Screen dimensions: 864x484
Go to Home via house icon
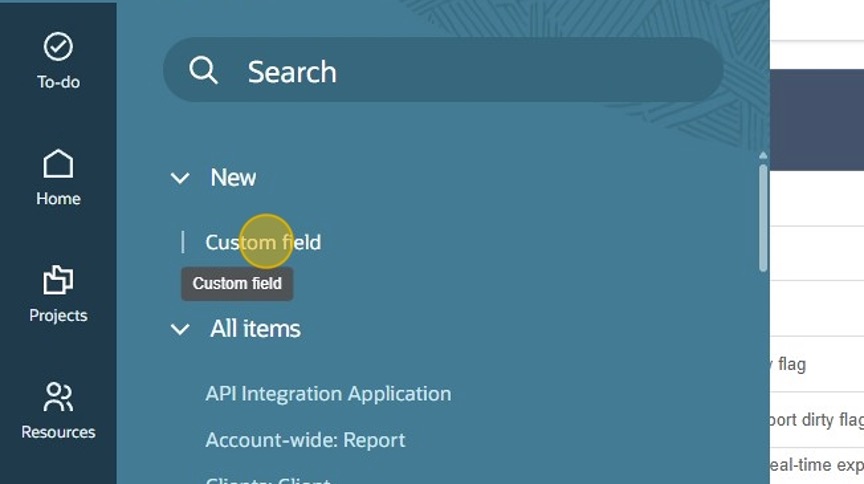(x=58, y=164)
